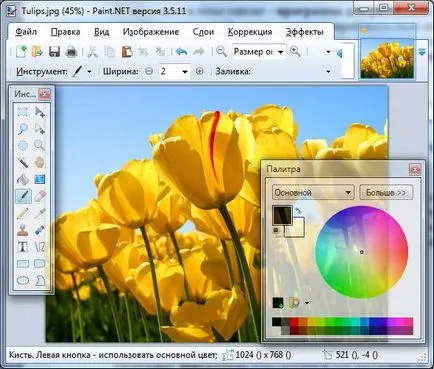Click the Больше >> button
434x369 pixels.
tap(386, 192)
